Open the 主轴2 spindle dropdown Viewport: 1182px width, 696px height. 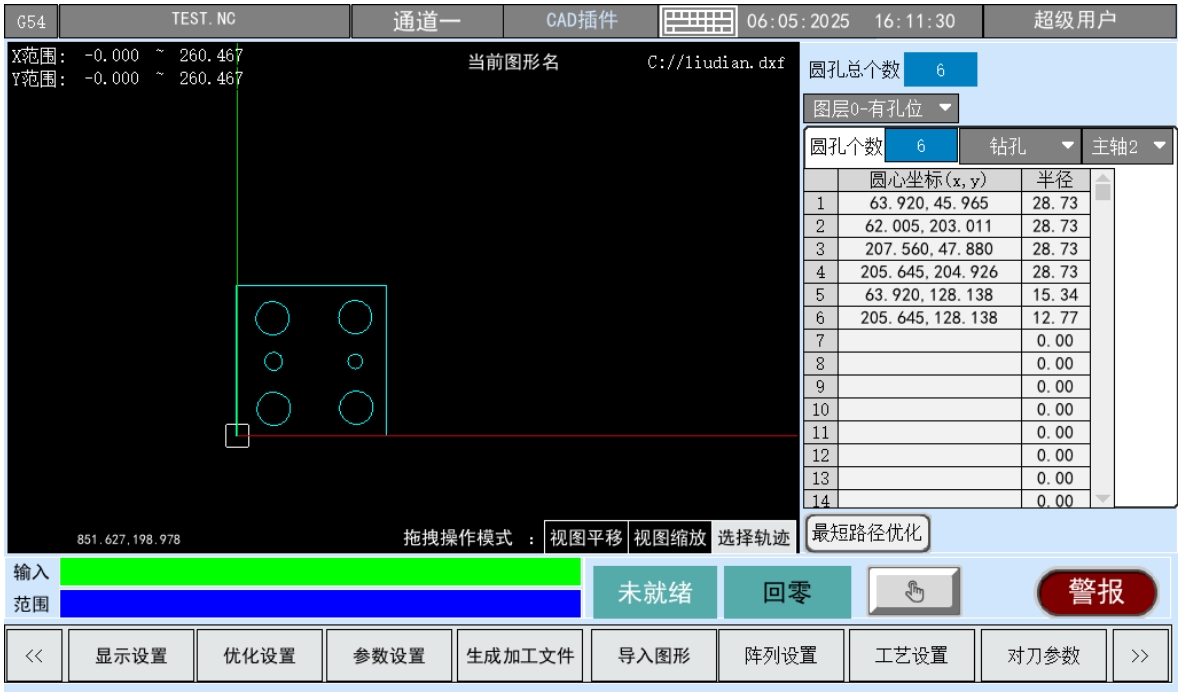1127,146
